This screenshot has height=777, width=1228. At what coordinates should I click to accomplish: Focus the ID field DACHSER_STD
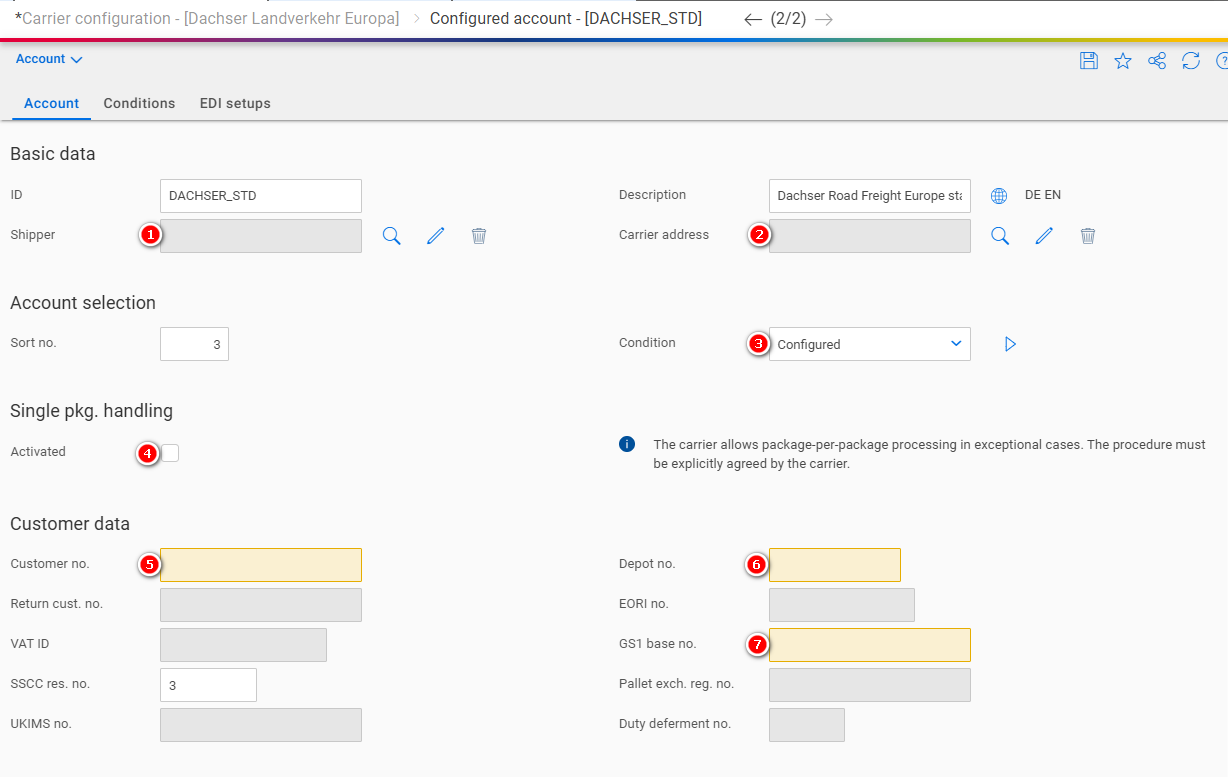coord(261,196)
